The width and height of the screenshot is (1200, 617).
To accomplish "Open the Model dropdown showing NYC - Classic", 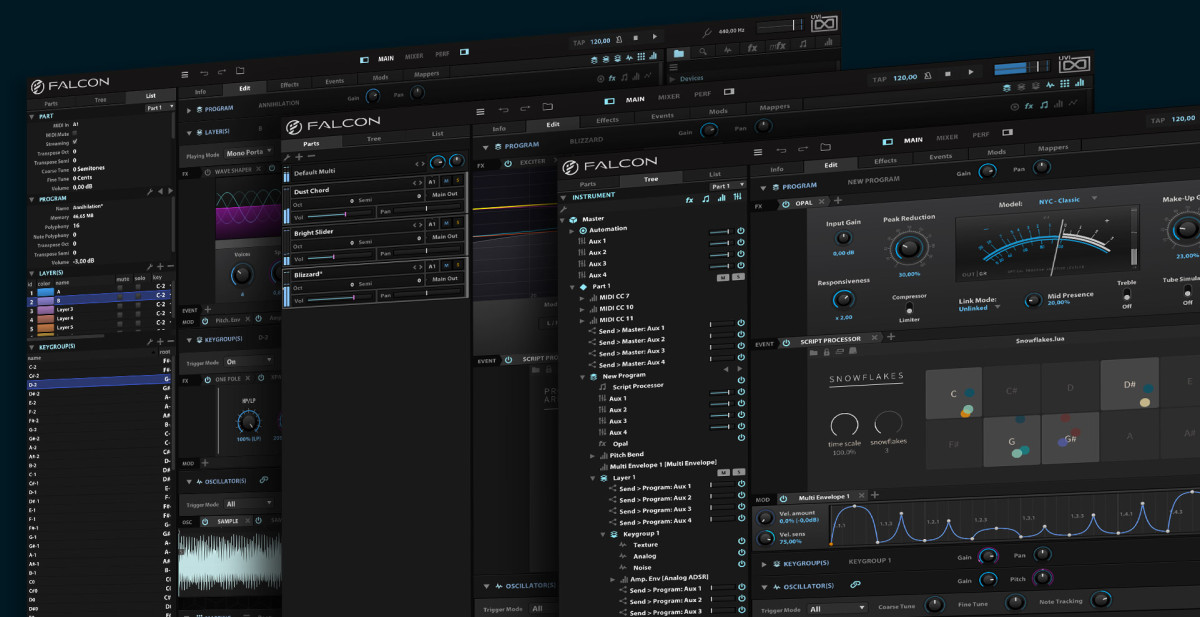I will pos(1068,200).
